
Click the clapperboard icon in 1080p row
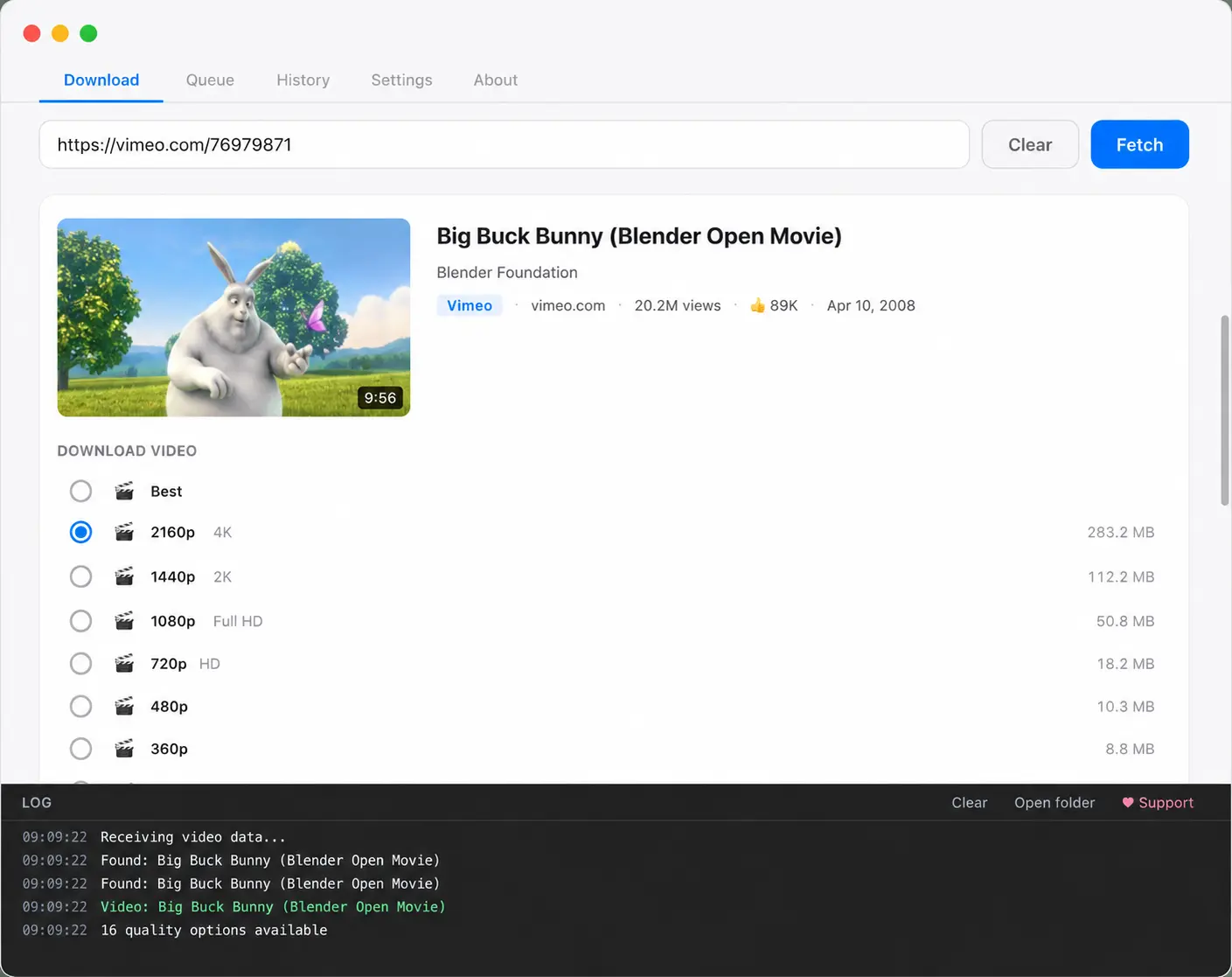click(124, 621)
